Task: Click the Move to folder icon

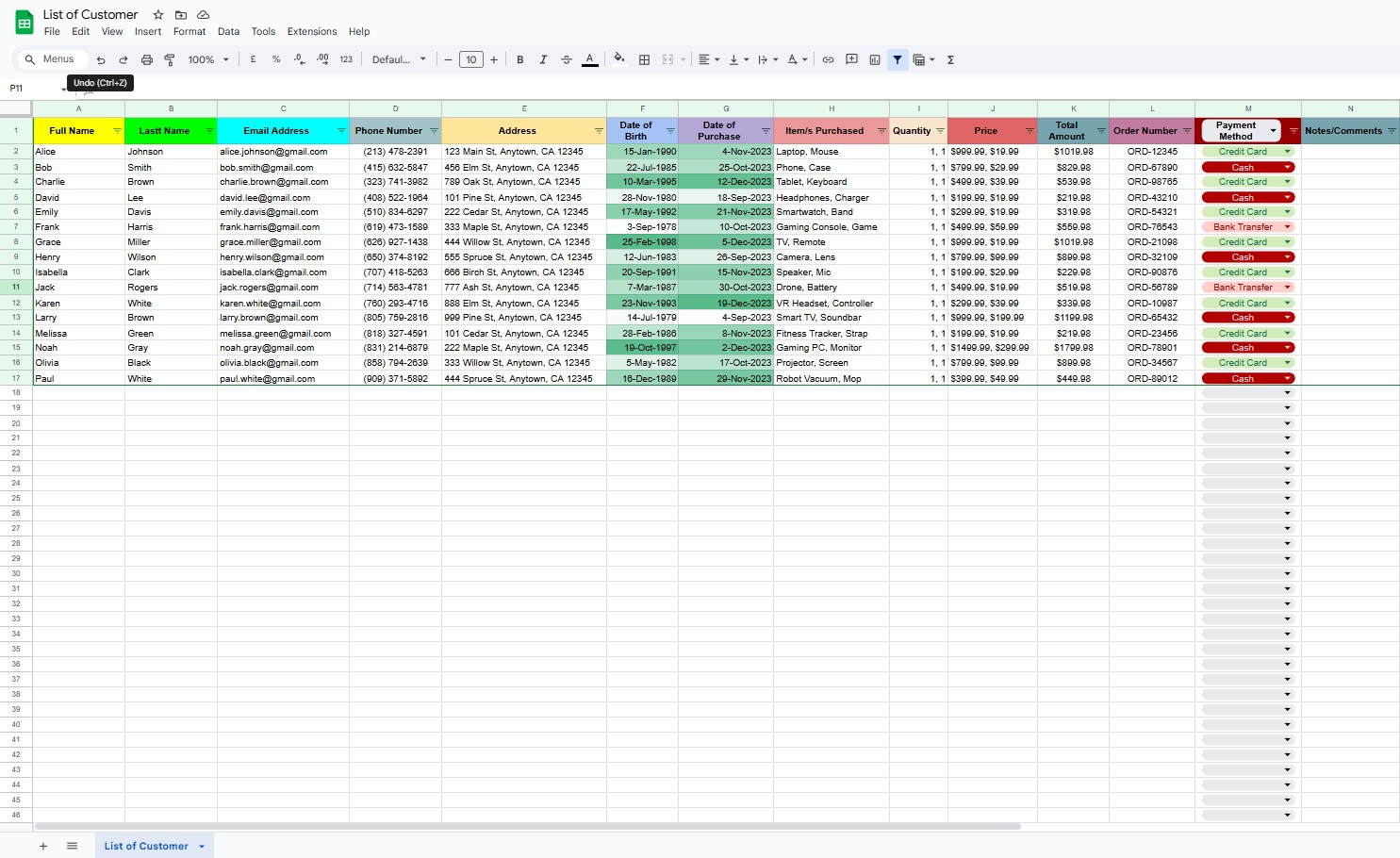Action: tap(181, 15)
